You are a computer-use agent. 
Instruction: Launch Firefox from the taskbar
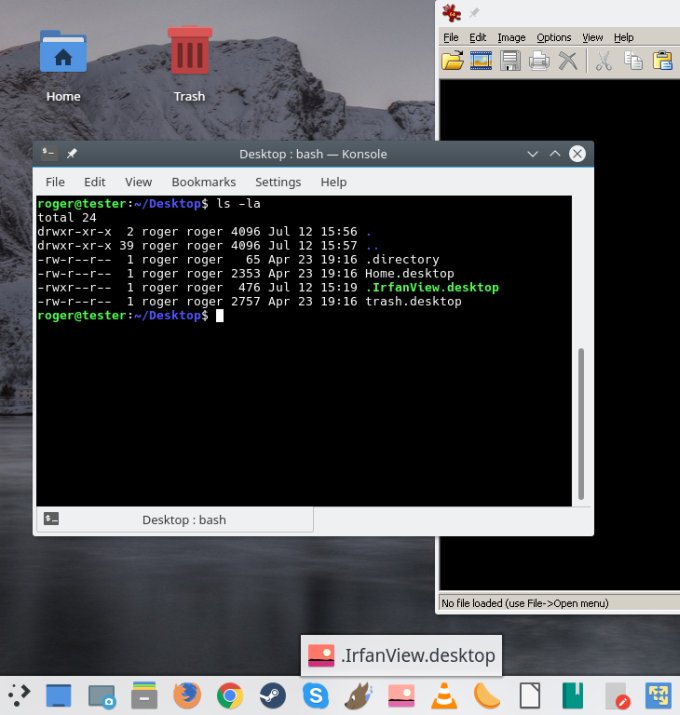coord(186,695)
